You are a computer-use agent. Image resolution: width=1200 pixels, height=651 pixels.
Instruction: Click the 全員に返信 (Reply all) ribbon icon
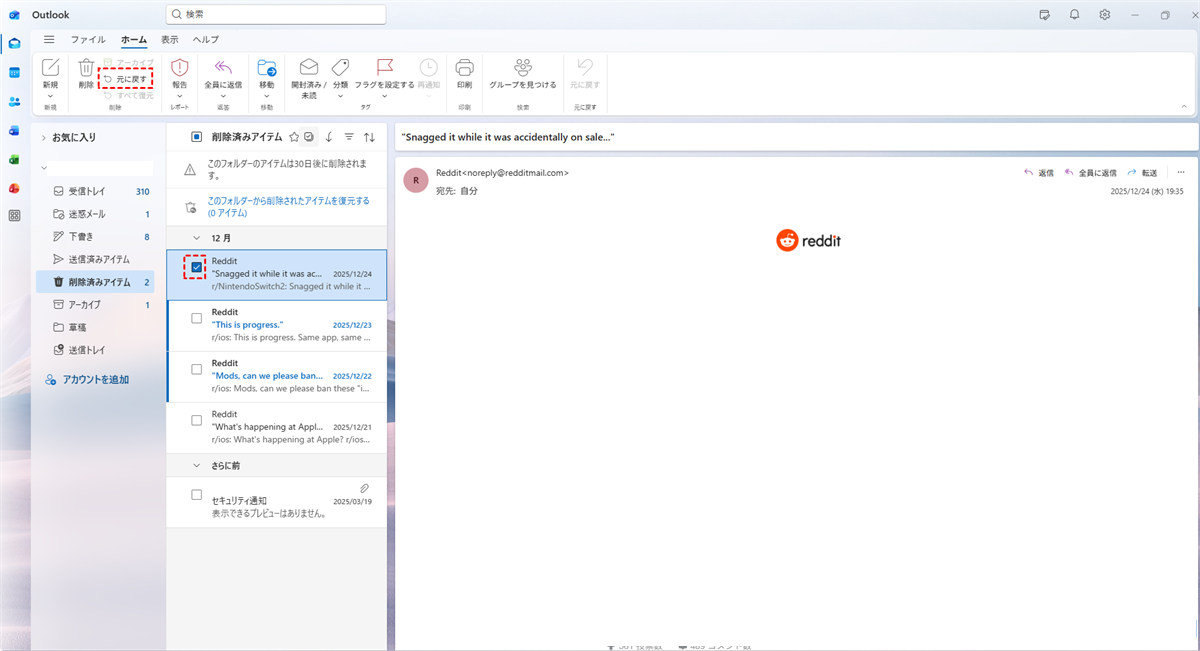point(223,68)
